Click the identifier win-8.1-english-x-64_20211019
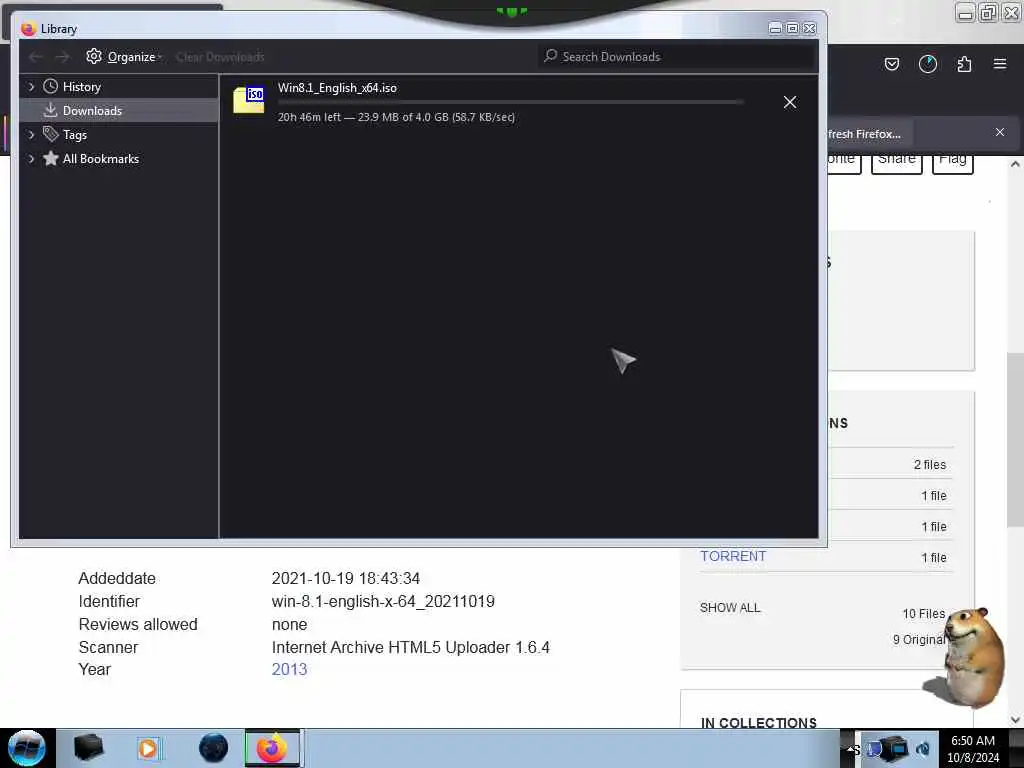This screenshot has height=768, width=1024. pyautogui.click(x=383, y=601)
